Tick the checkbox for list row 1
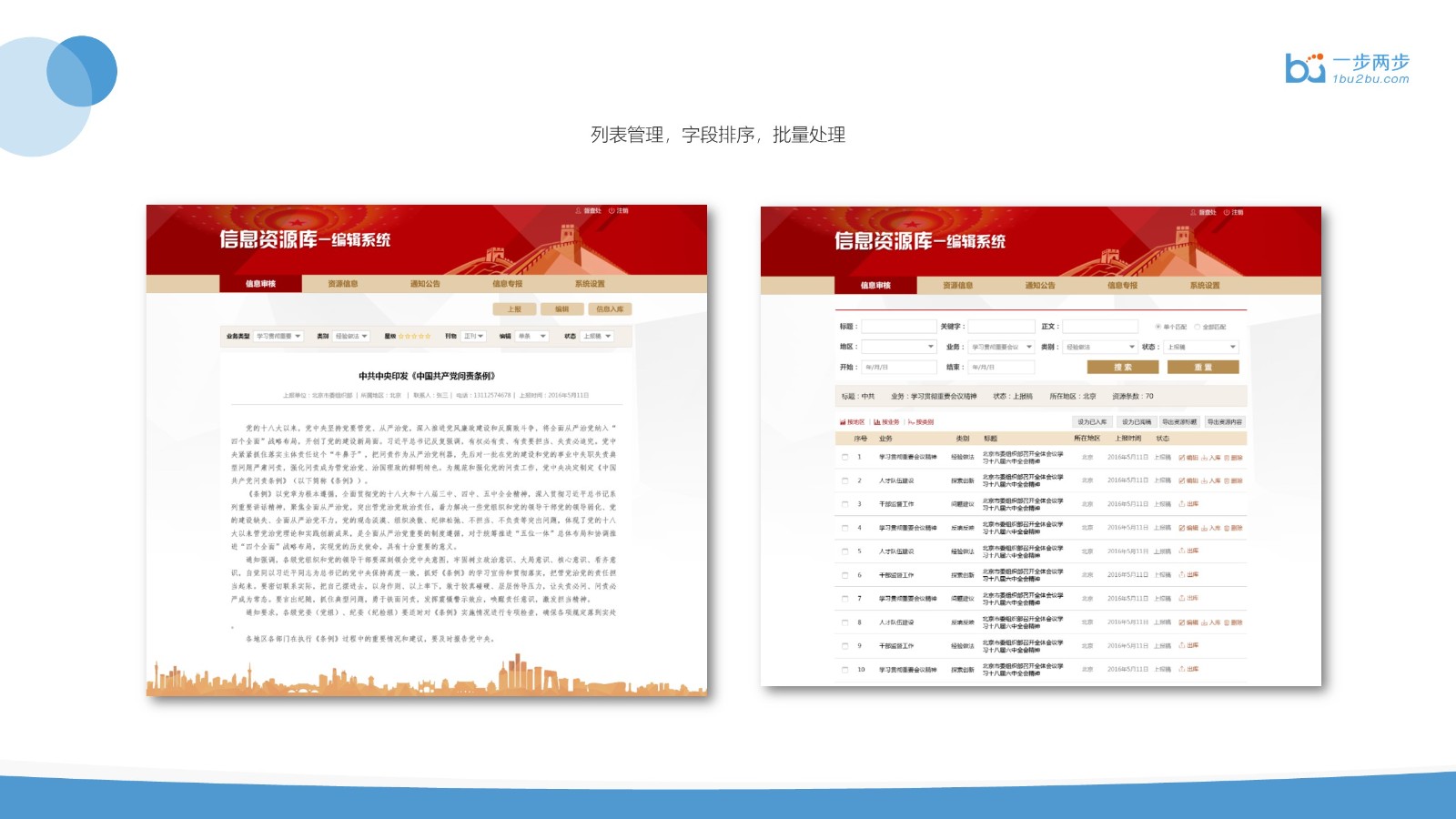Viewport: 1456px width, 819px height. 844,458
